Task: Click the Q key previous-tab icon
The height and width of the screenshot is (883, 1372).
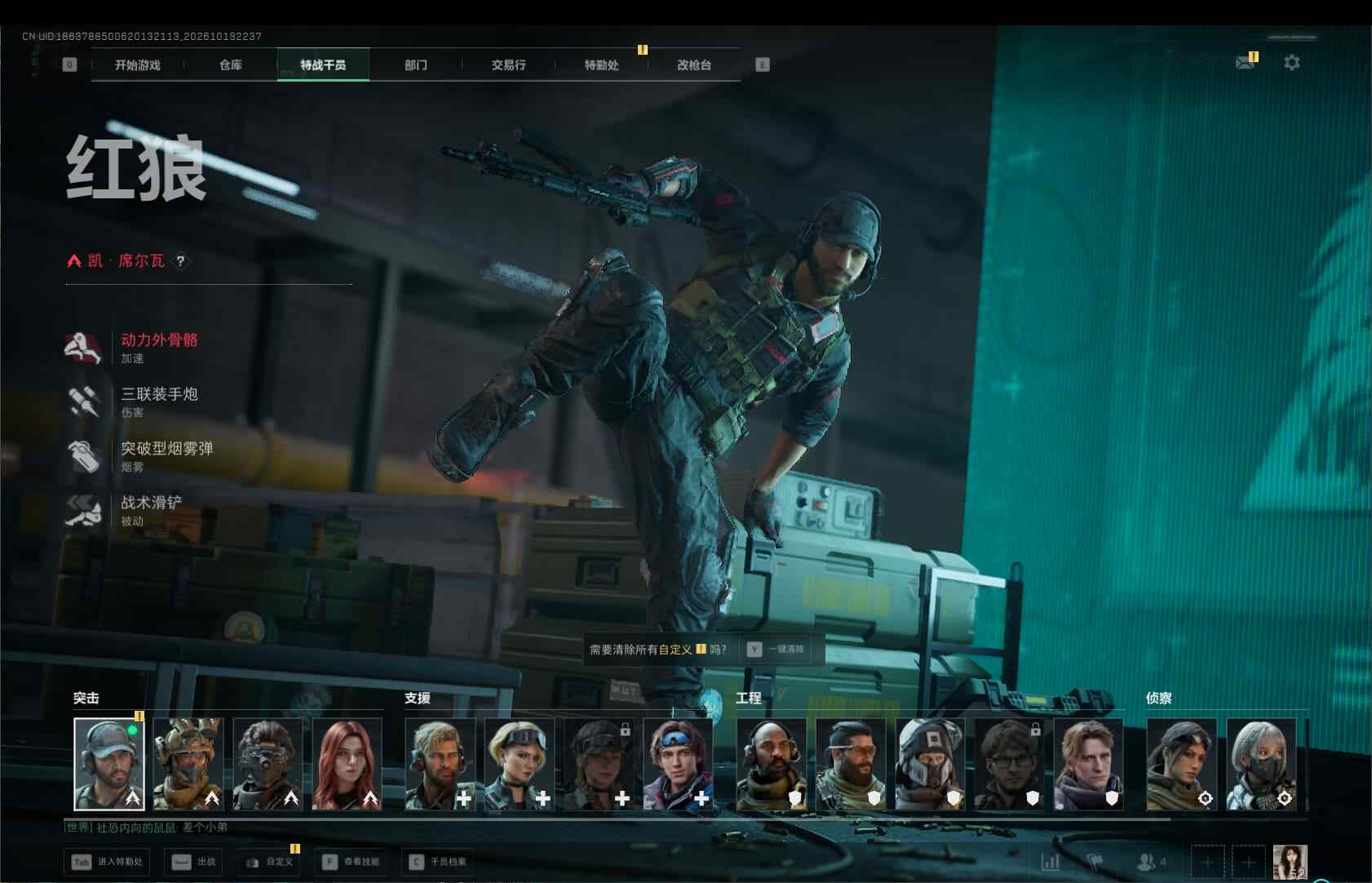Action: click(x=69, y=64)
